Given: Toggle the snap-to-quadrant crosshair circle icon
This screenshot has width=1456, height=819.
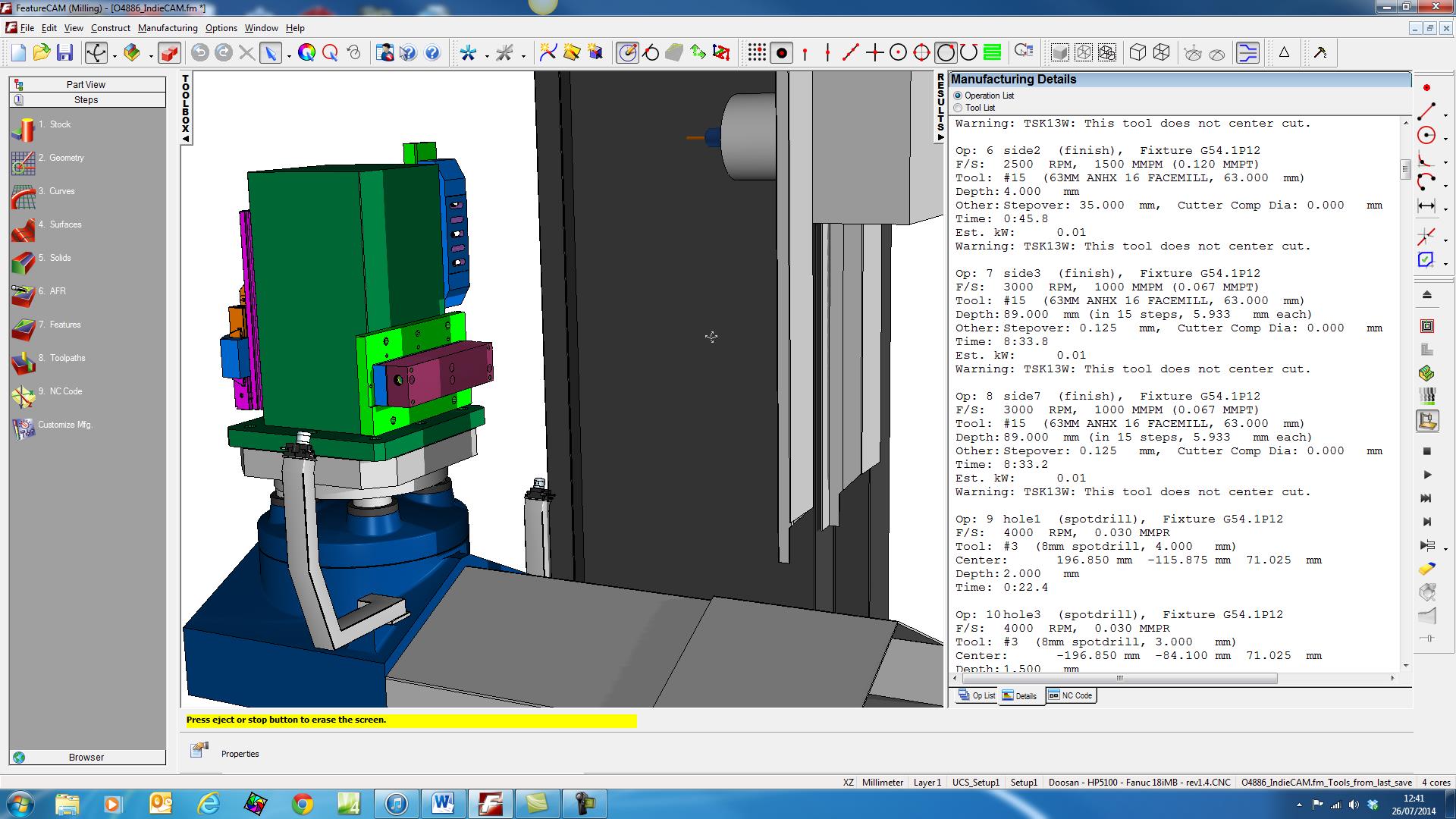Looking at the screenshot, I should coord(921,52).
